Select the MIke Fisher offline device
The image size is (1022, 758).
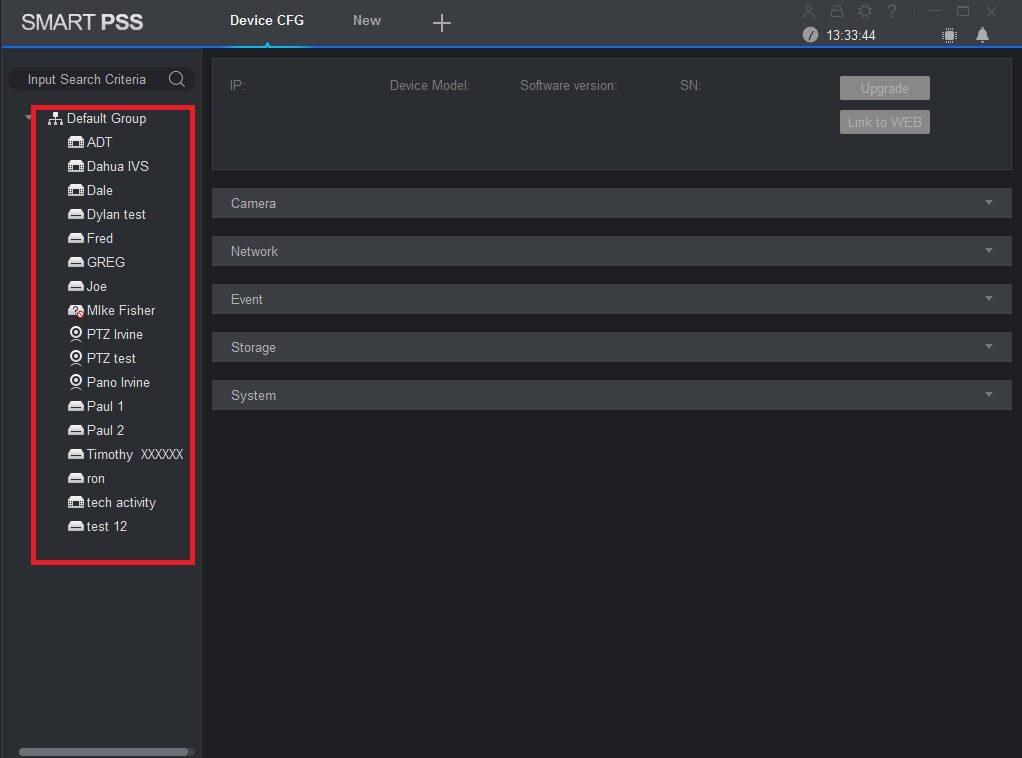120,310
